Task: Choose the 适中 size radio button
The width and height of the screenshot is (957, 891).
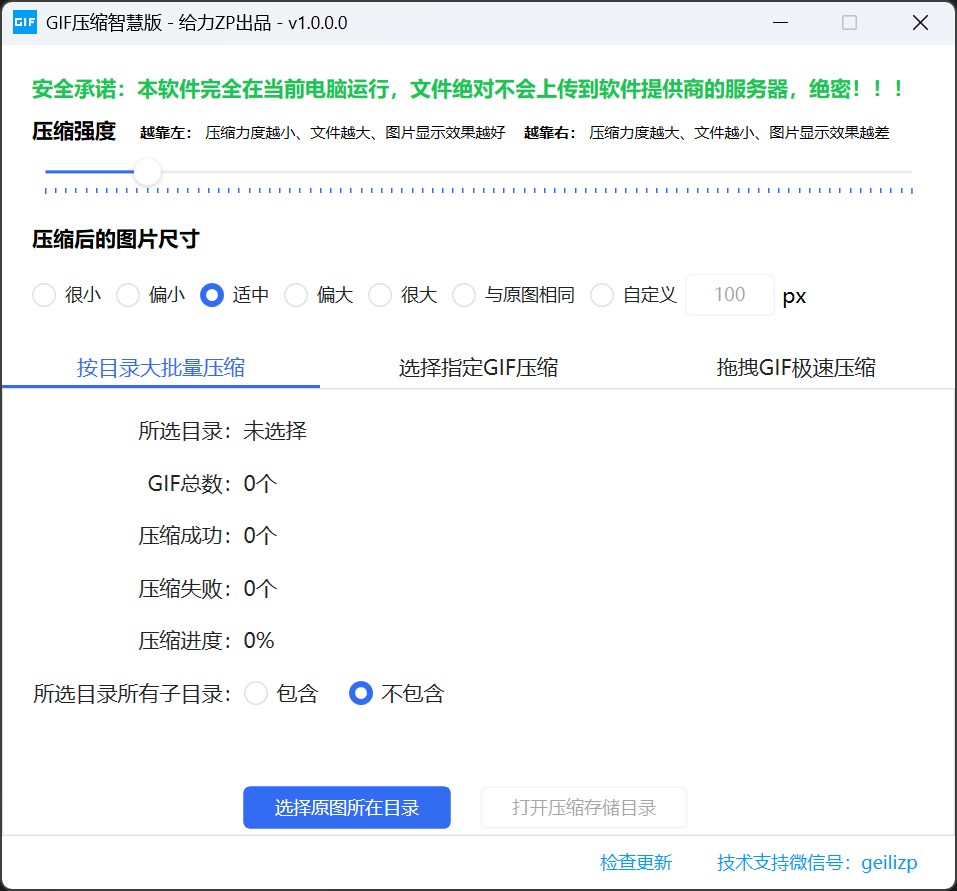Action: [212, 295]
